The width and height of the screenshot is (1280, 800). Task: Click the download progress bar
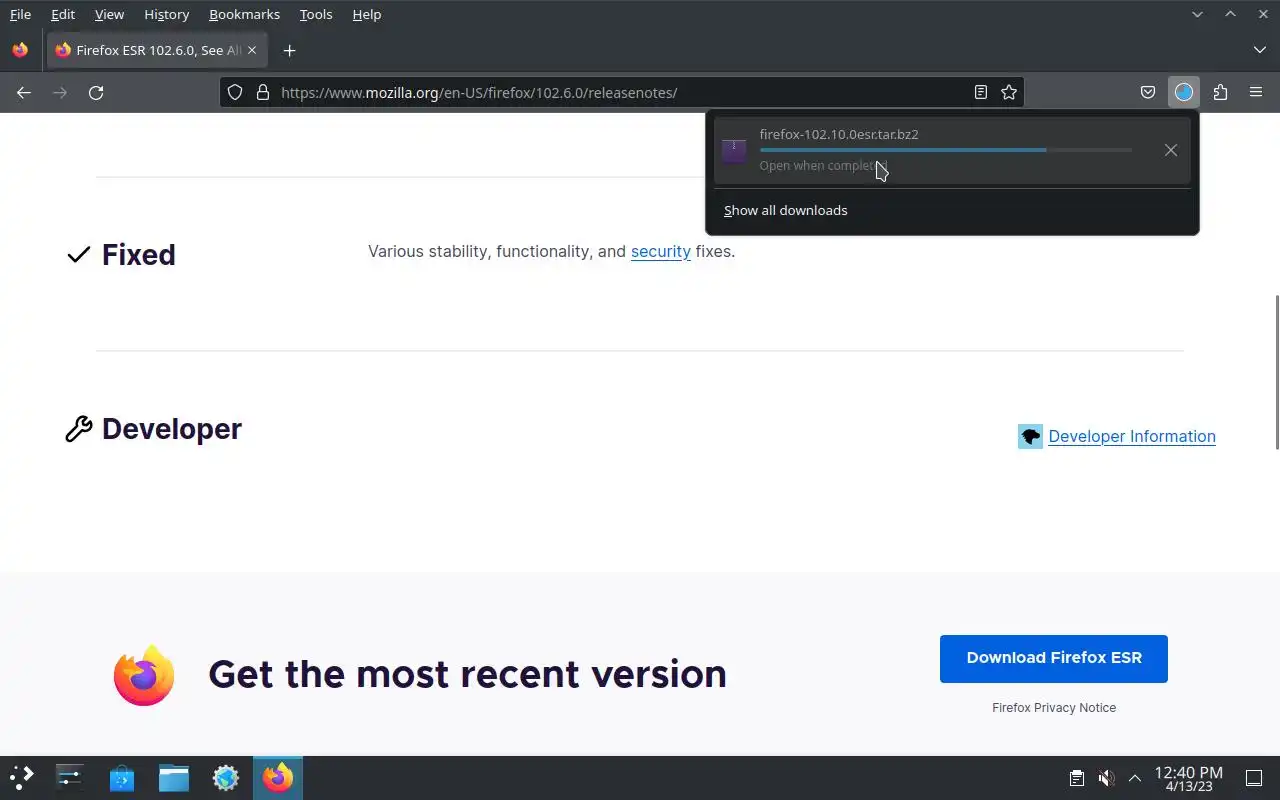click(946, 150)
